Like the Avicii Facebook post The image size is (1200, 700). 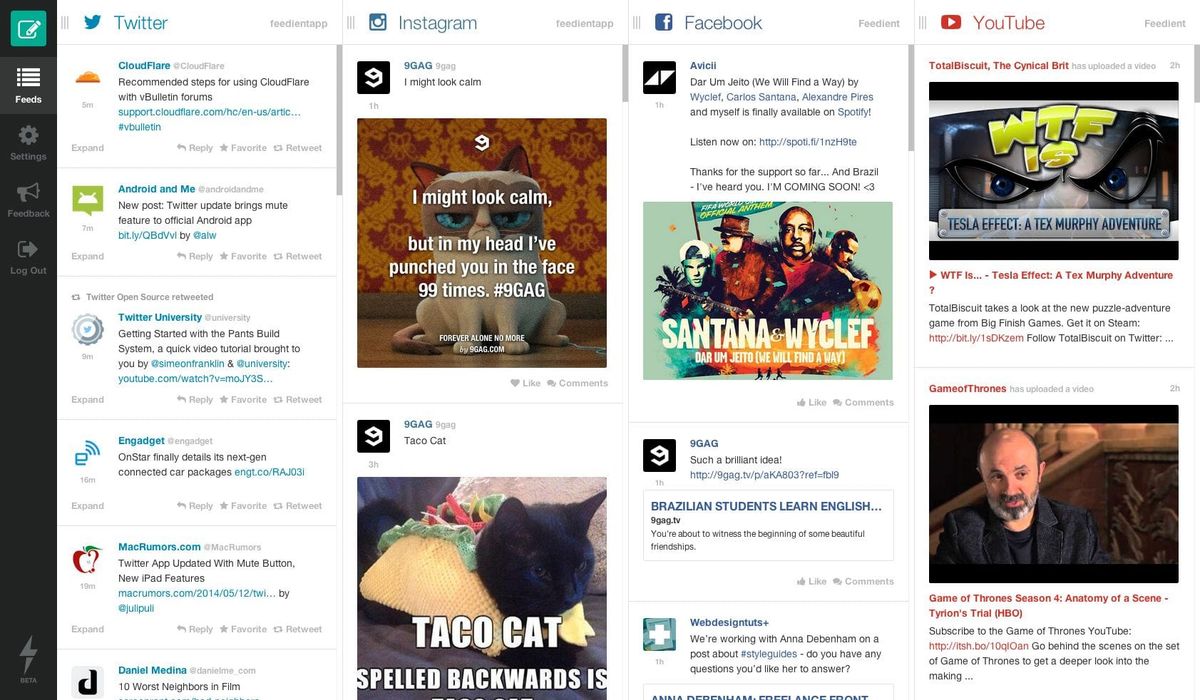[x=812, y=402]
